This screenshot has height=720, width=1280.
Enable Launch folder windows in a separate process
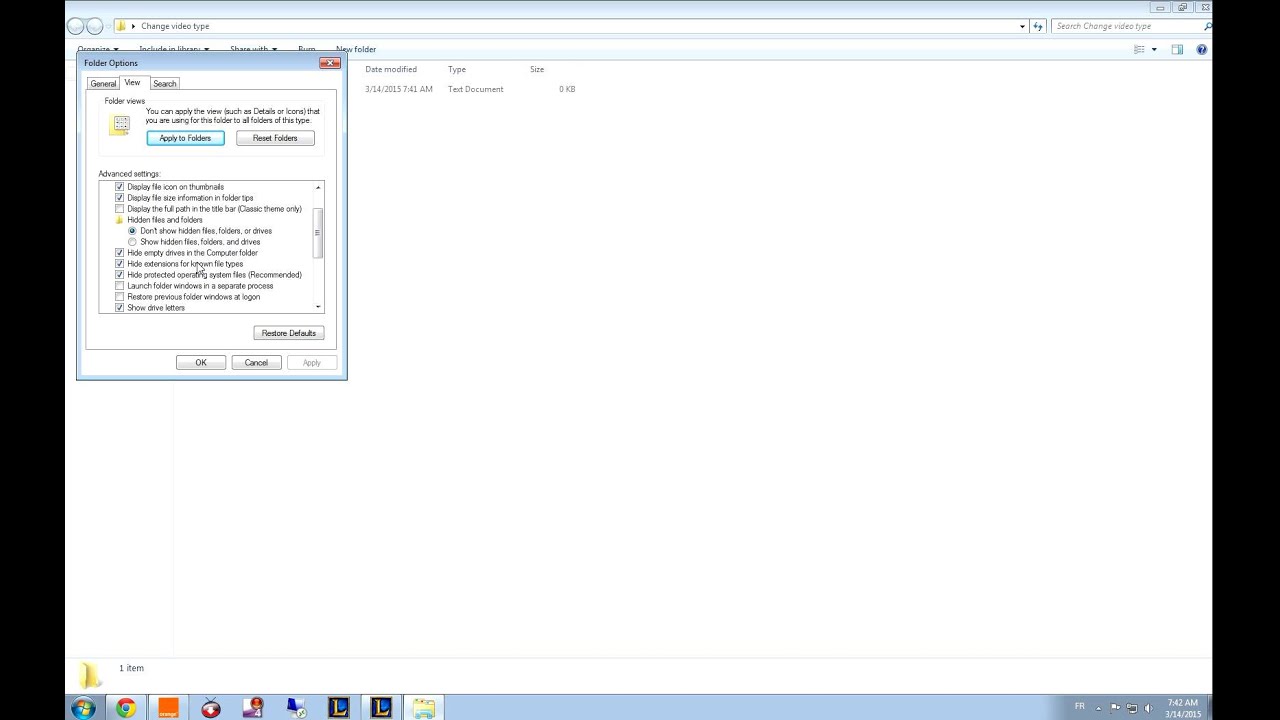coord(120,285)
